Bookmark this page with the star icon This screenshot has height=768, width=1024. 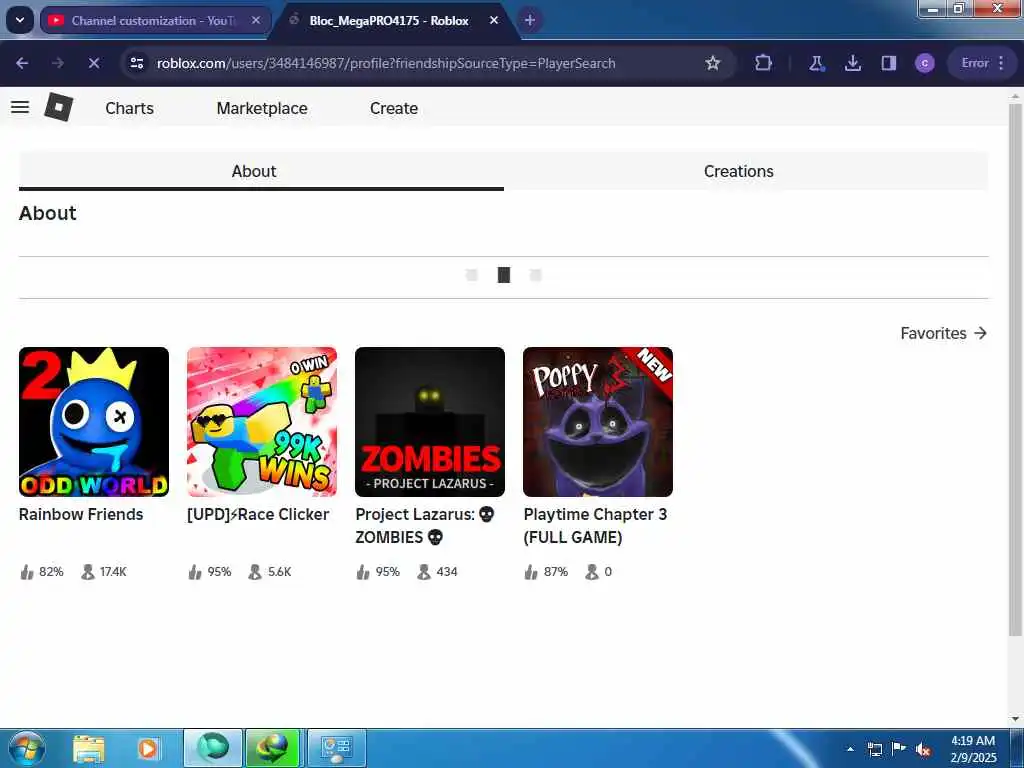(x=712, y=63)
